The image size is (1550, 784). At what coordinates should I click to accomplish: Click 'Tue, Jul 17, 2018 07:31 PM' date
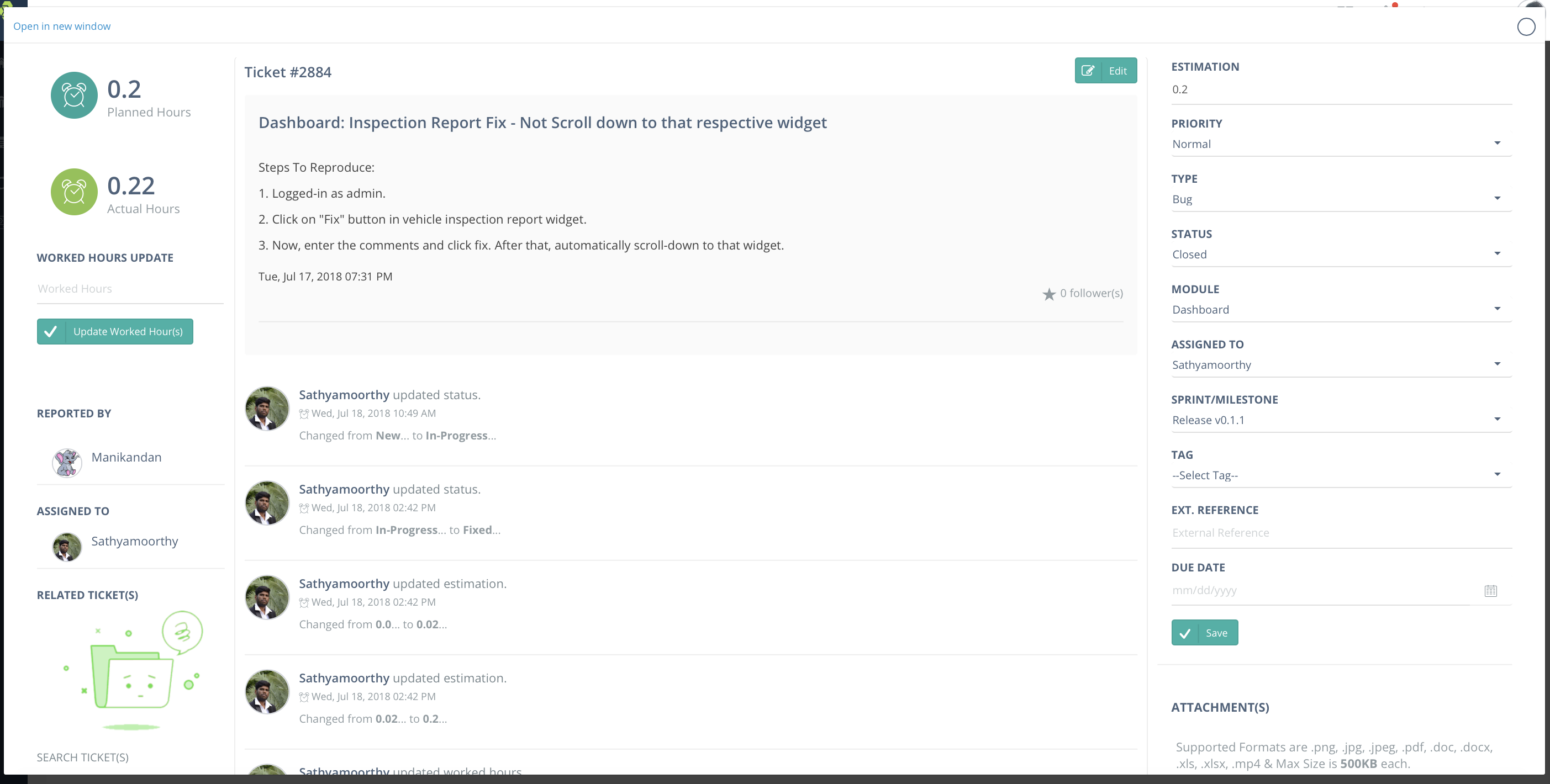pyautogui.click(x=325, y=277)
